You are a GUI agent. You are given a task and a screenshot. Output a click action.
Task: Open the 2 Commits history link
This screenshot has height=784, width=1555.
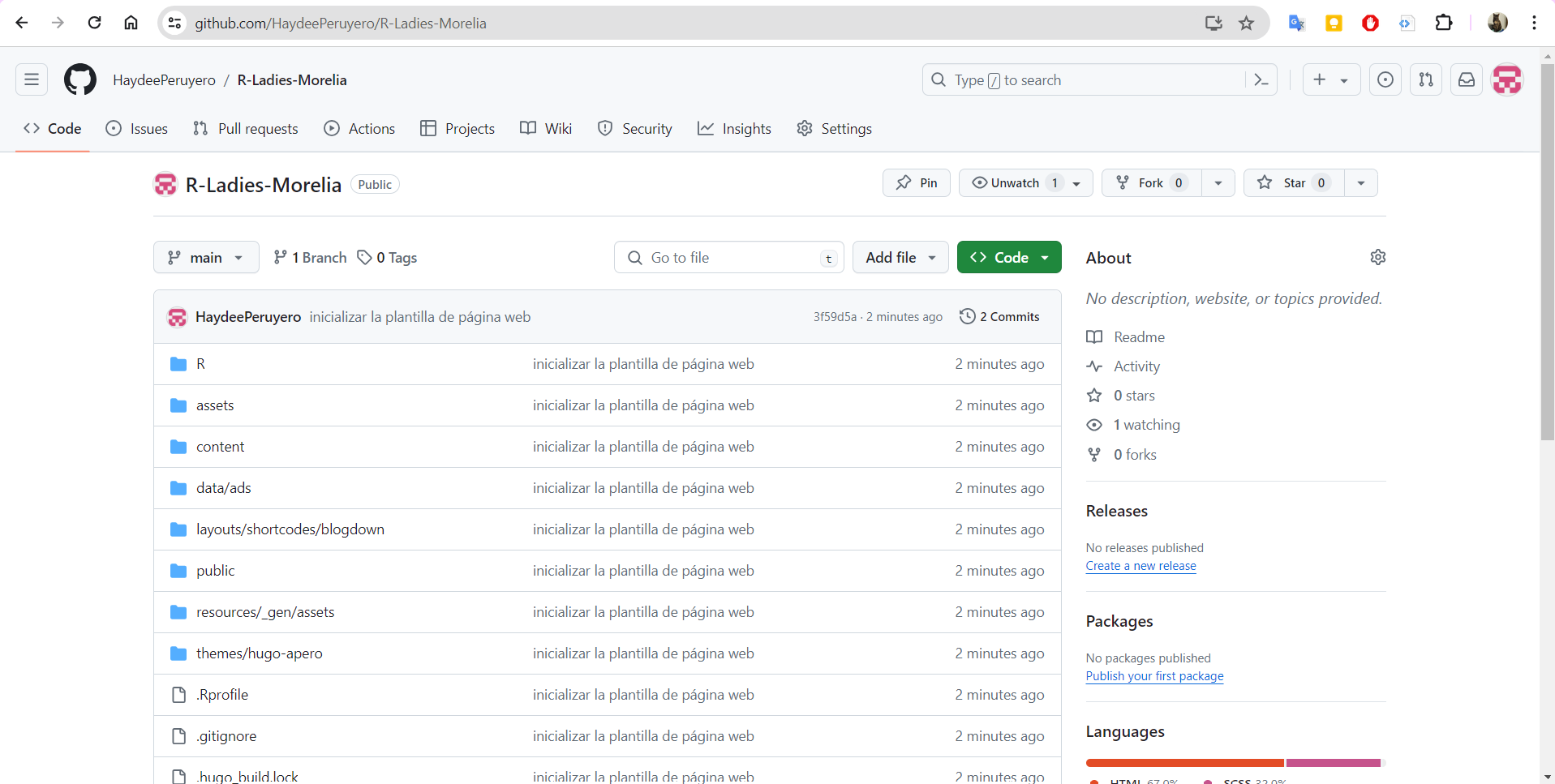point(999,316)
